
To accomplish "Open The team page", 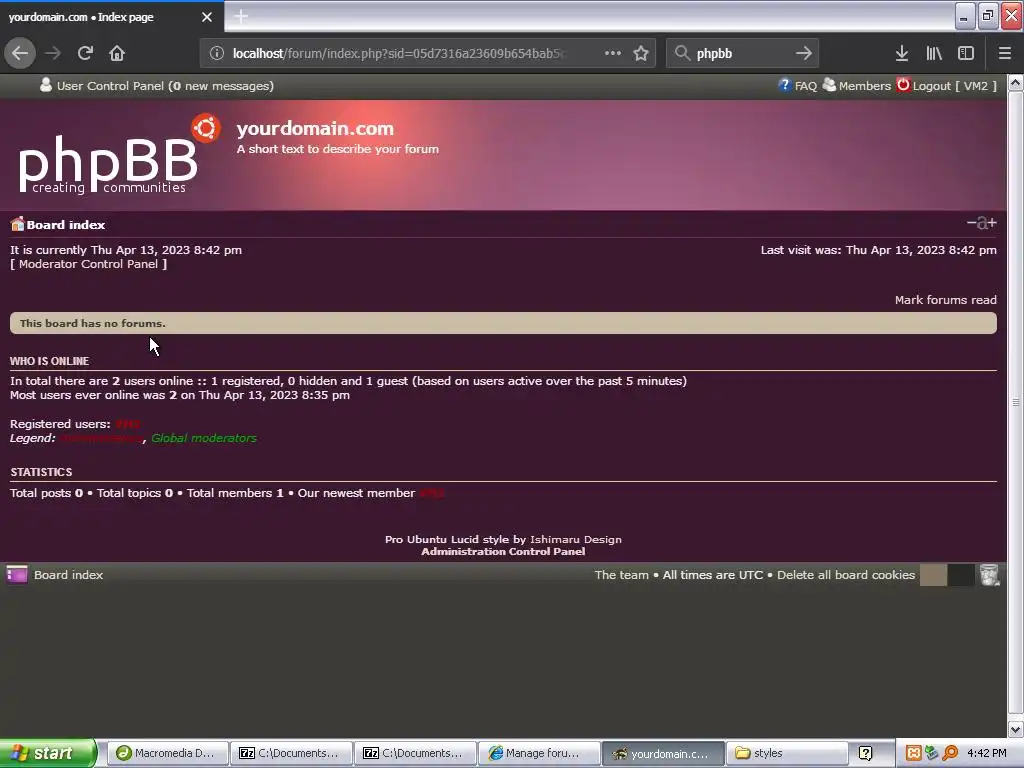I will (621, 575).
